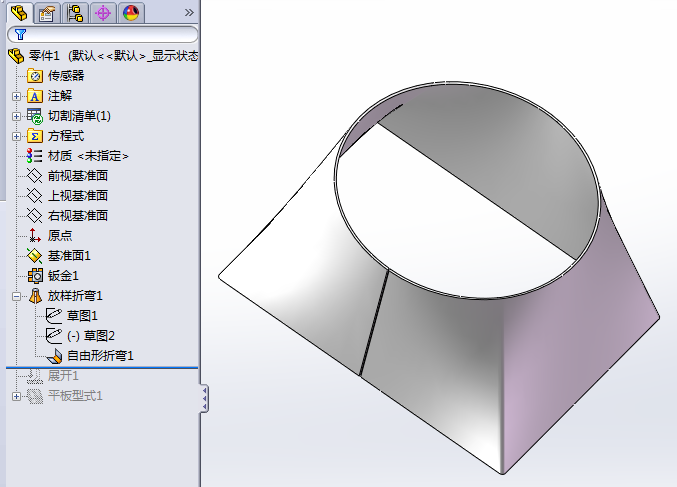Expand the 方程式 equations folder
Screen dimensions: 677x487
coord(16,136)
